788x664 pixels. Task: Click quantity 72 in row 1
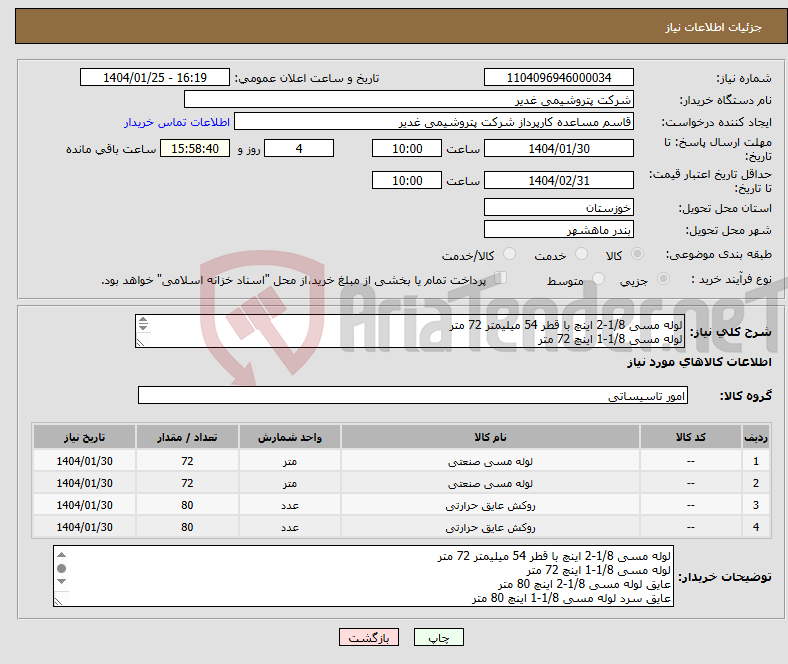pos(187,461)
